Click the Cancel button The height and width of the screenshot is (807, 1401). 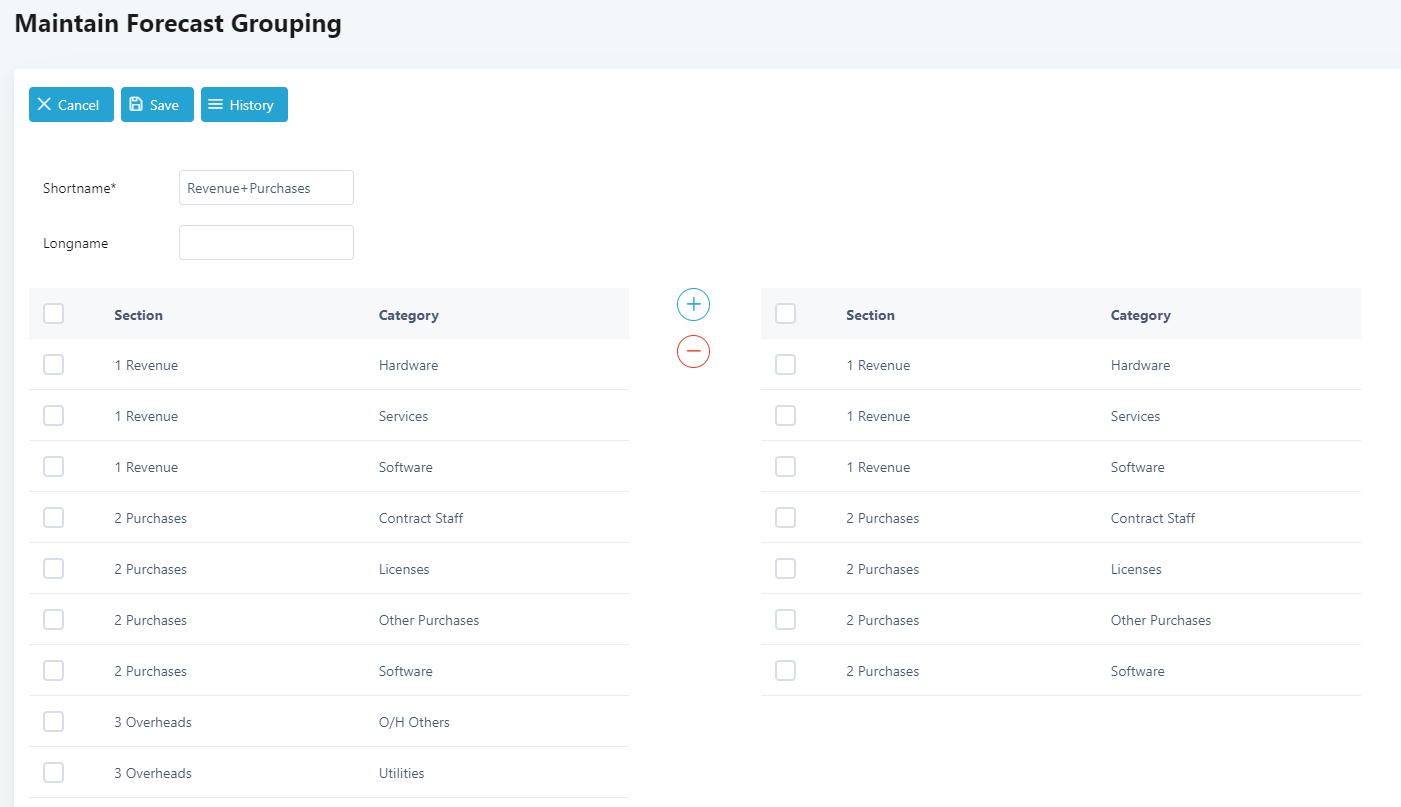(x=71, y=105)
